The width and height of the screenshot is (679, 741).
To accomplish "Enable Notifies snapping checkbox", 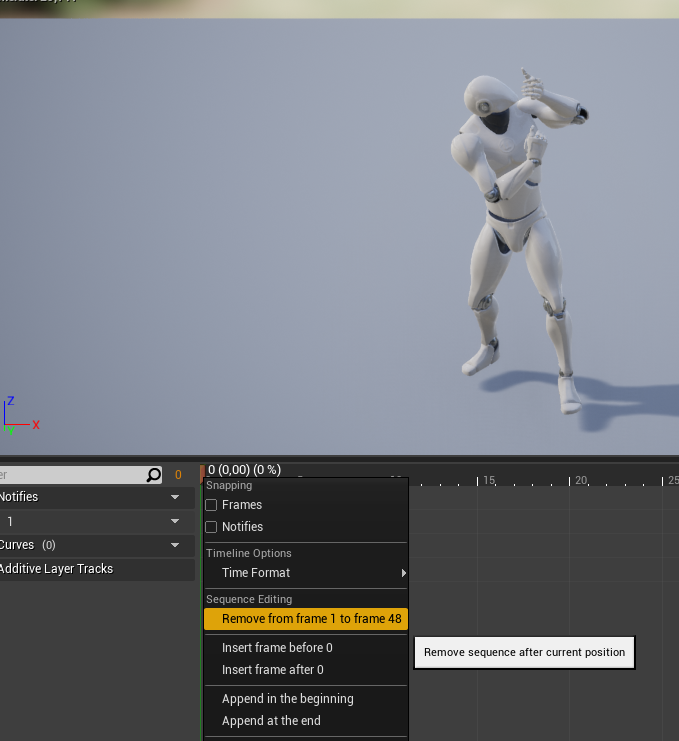I will point(211,526).
